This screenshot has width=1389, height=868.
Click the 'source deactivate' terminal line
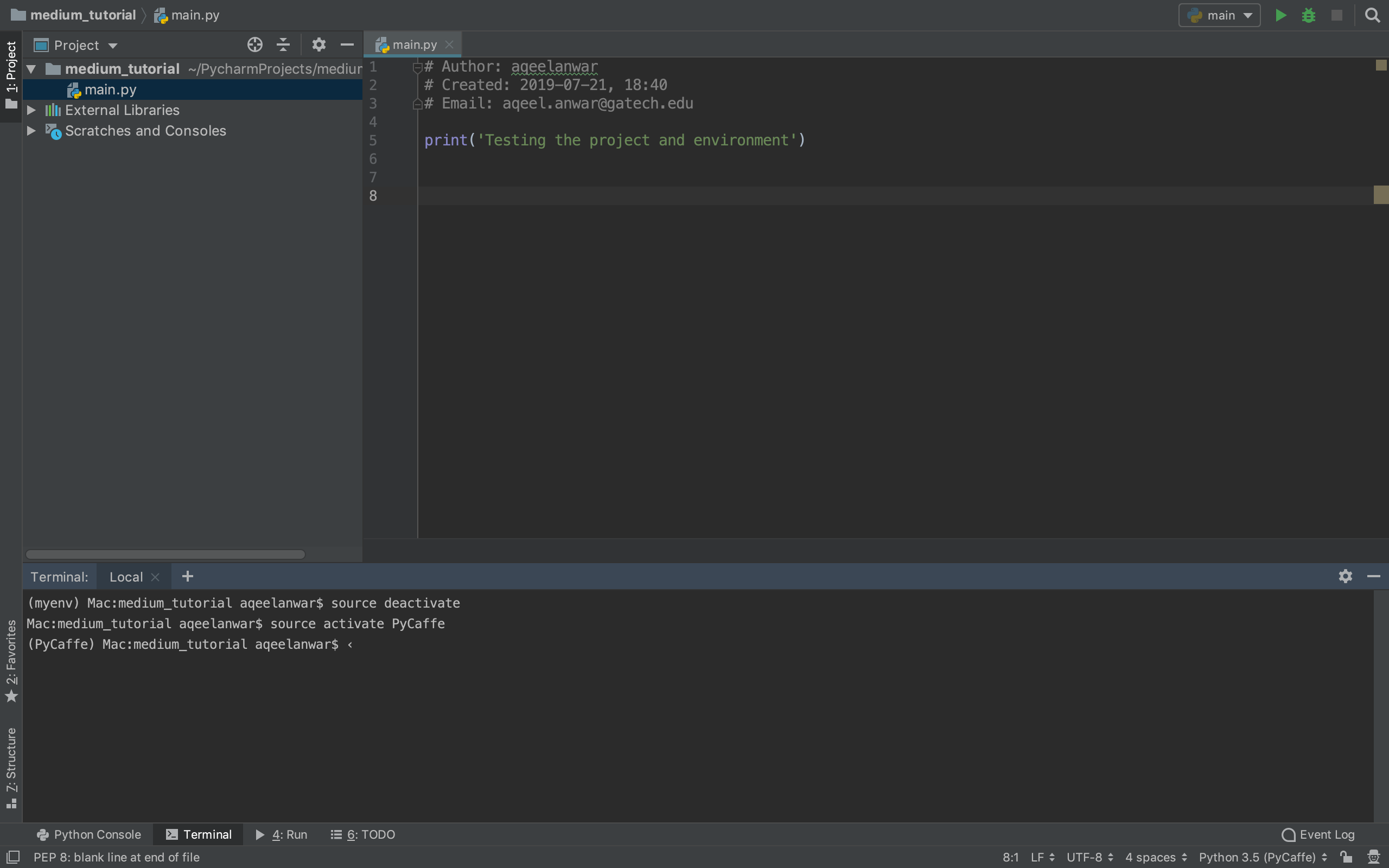pos(244,603)
